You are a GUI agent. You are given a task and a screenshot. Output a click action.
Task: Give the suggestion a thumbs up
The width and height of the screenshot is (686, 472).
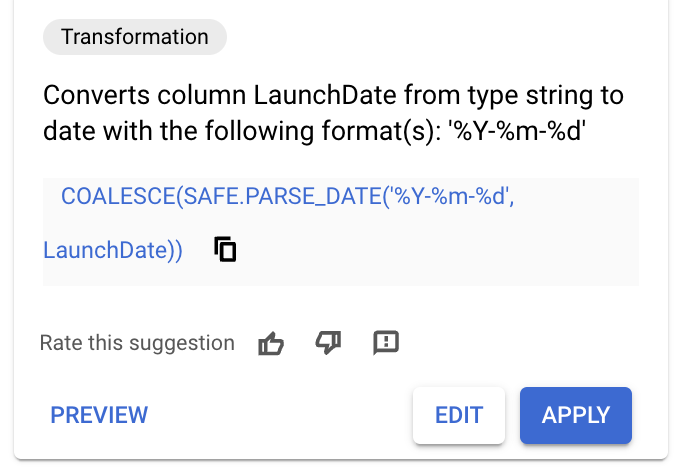coord(271,343)
